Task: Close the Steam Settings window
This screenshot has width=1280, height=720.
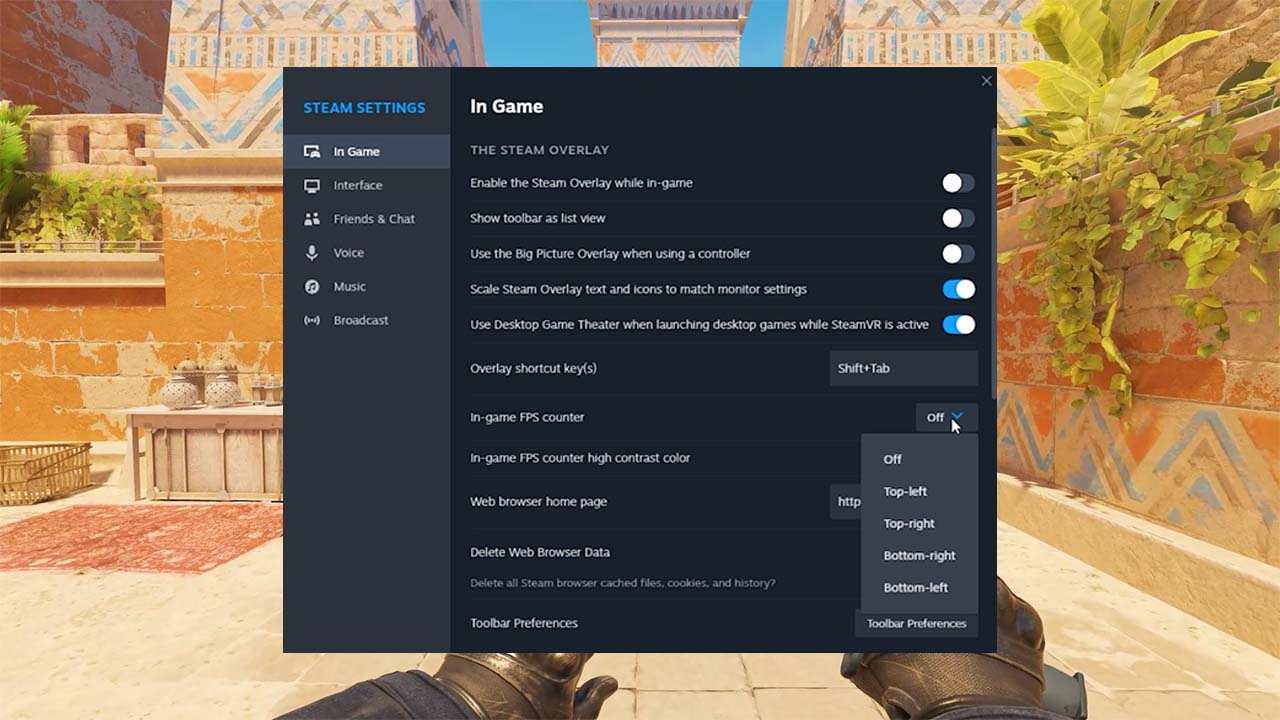Action: [986, 81]
